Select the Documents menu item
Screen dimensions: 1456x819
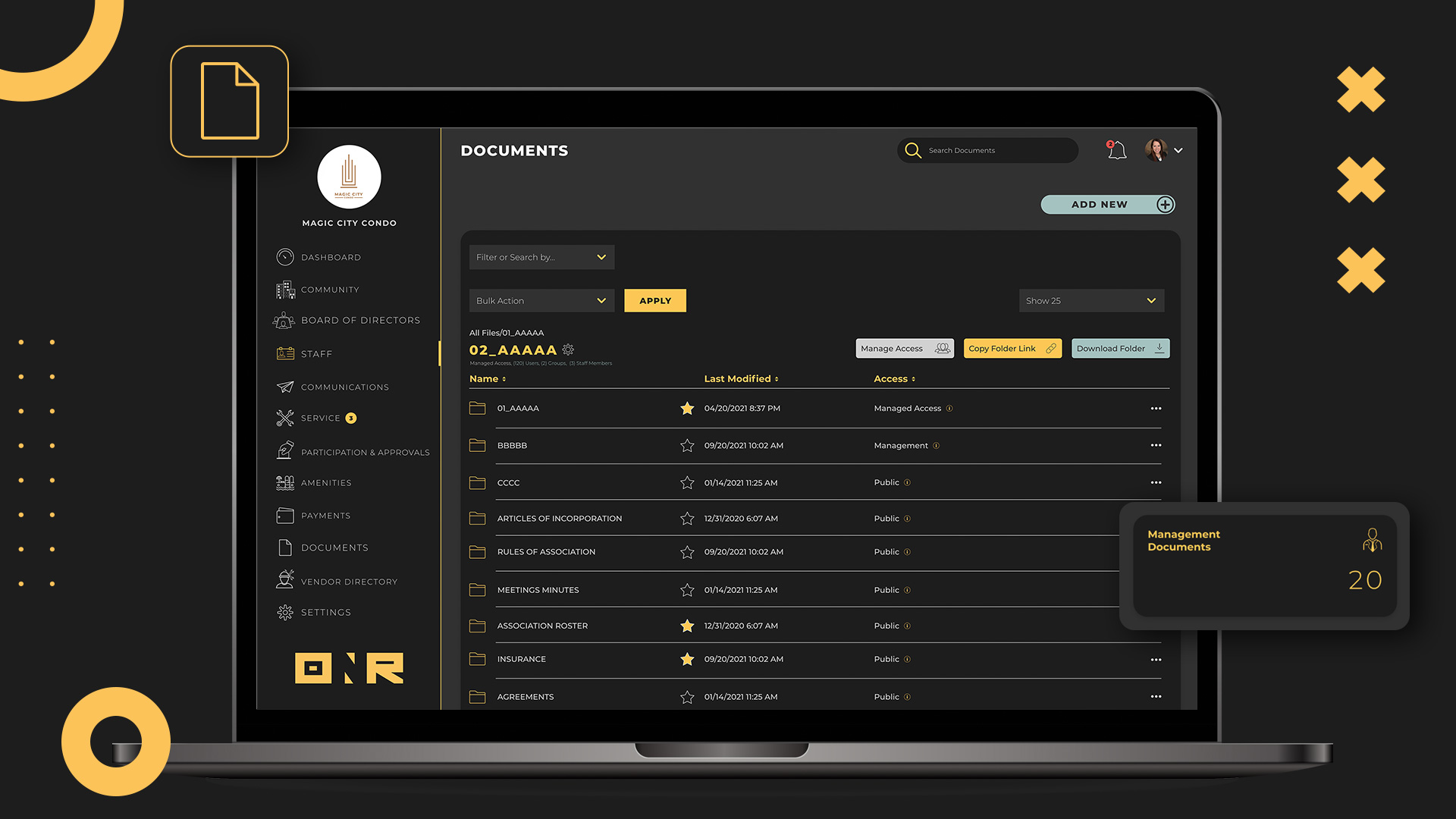click(x=334, y=547)
